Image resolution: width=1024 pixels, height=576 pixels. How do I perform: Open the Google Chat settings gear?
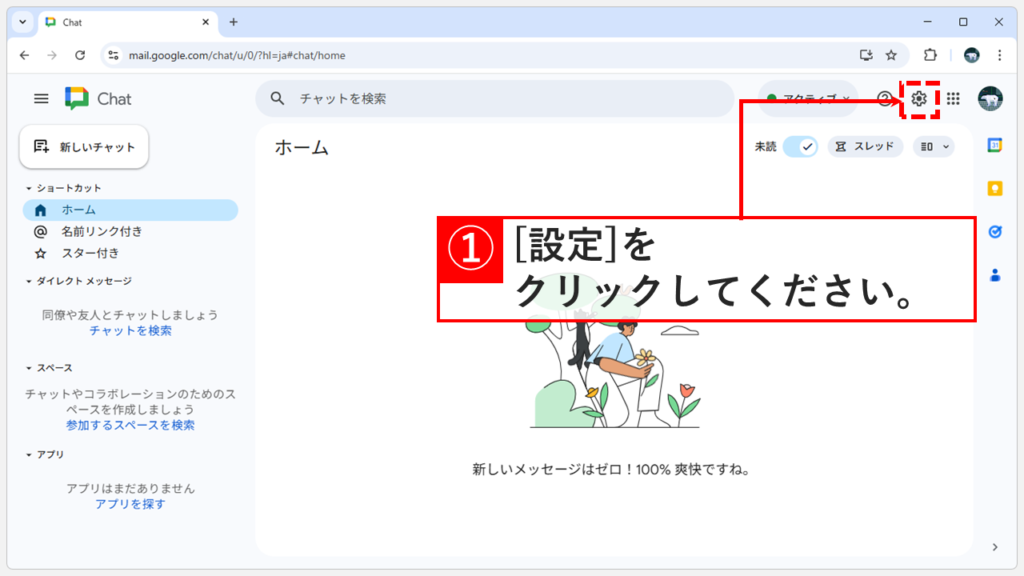click(x=920, y=99)
